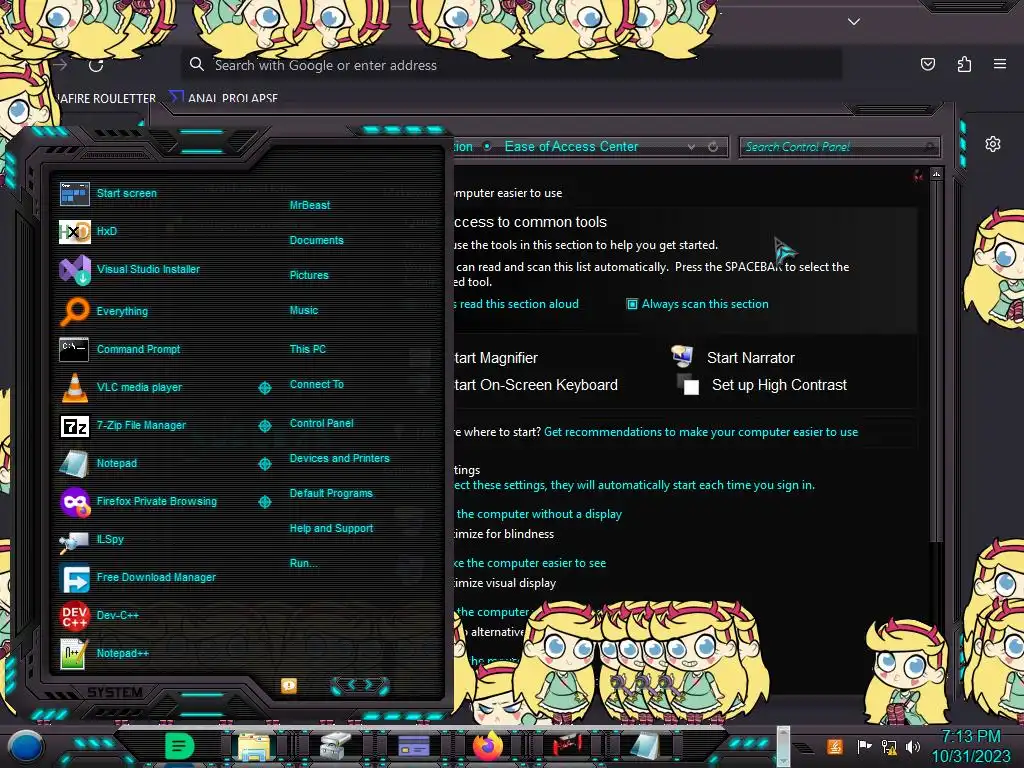Viewport: 1024px width, 768px height.
Task: Expand Notepad jump list arrow
Action: (x=264, y=464)
